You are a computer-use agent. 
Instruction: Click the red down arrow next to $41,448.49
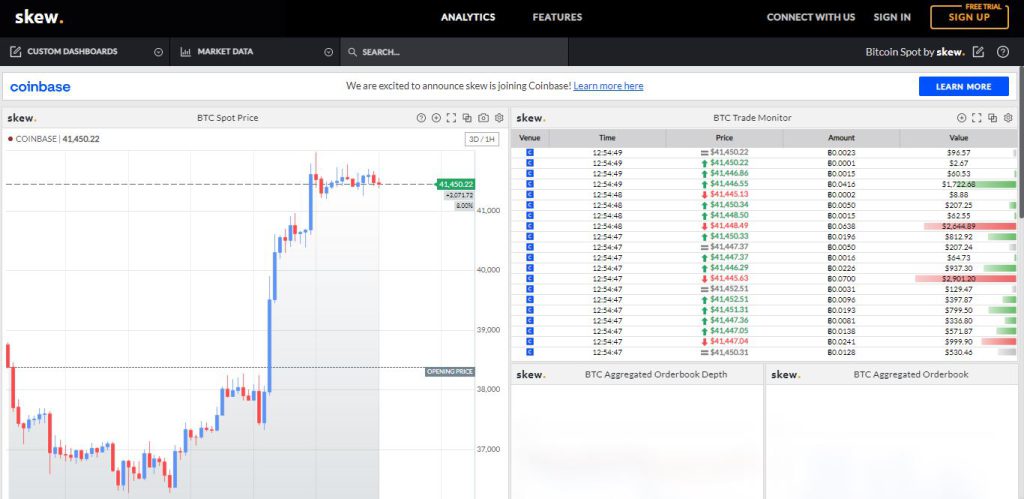[705, 226]
